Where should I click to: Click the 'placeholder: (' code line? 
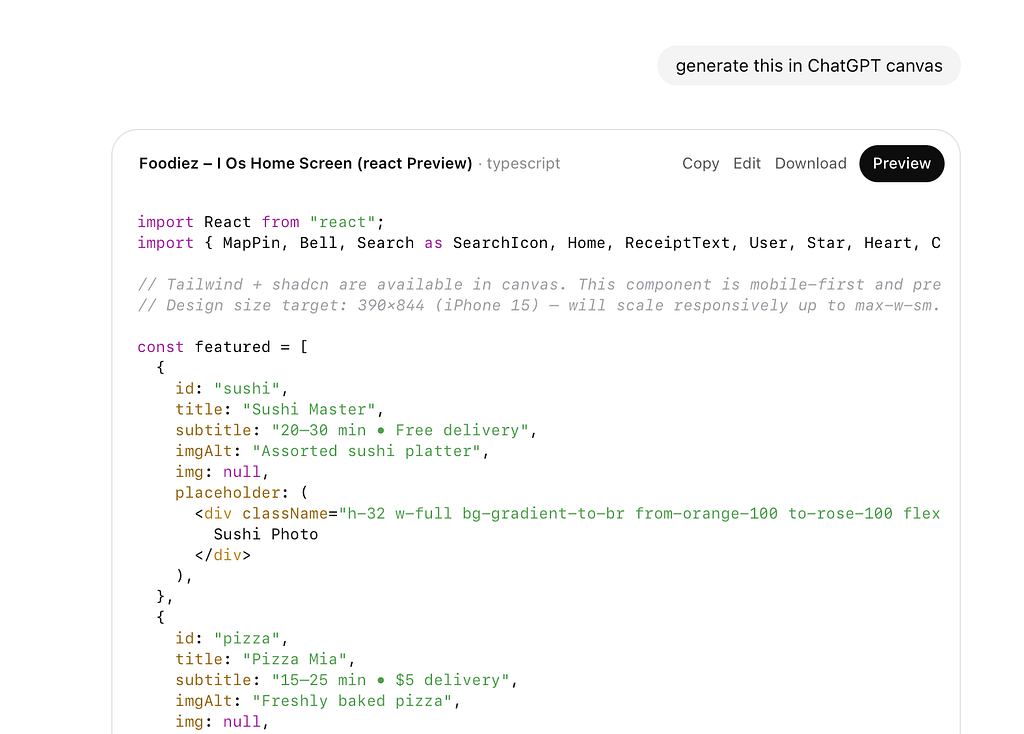coord(241,492)
